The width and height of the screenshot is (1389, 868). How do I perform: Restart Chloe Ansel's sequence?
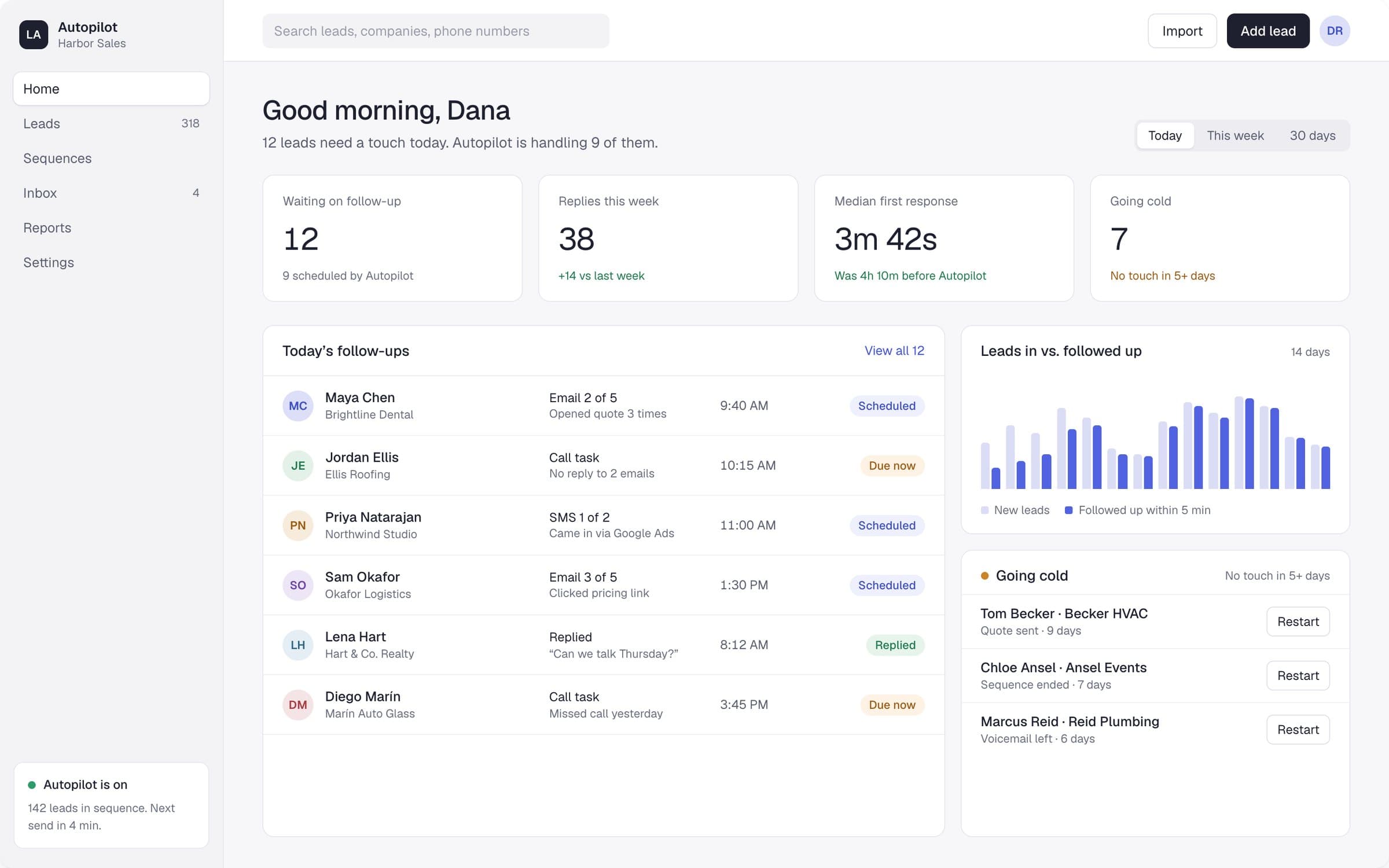click(x=1298, y=675)
